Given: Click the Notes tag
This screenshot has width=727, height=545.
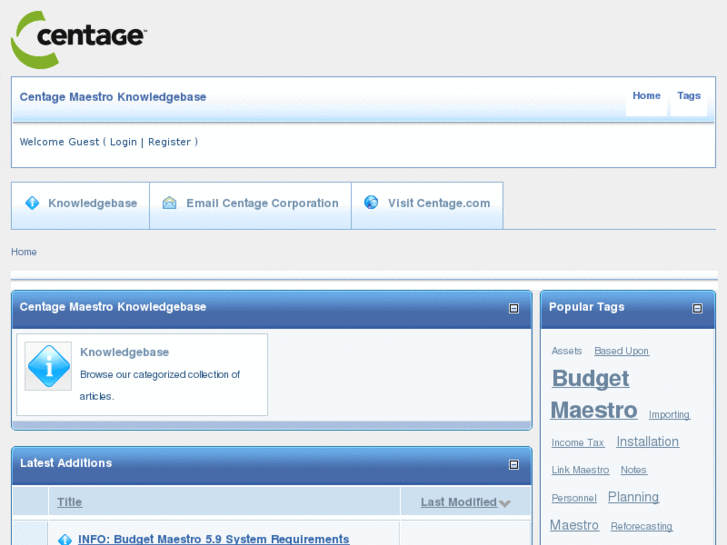Looking at the screenshot, I should [x=633, y=470].
